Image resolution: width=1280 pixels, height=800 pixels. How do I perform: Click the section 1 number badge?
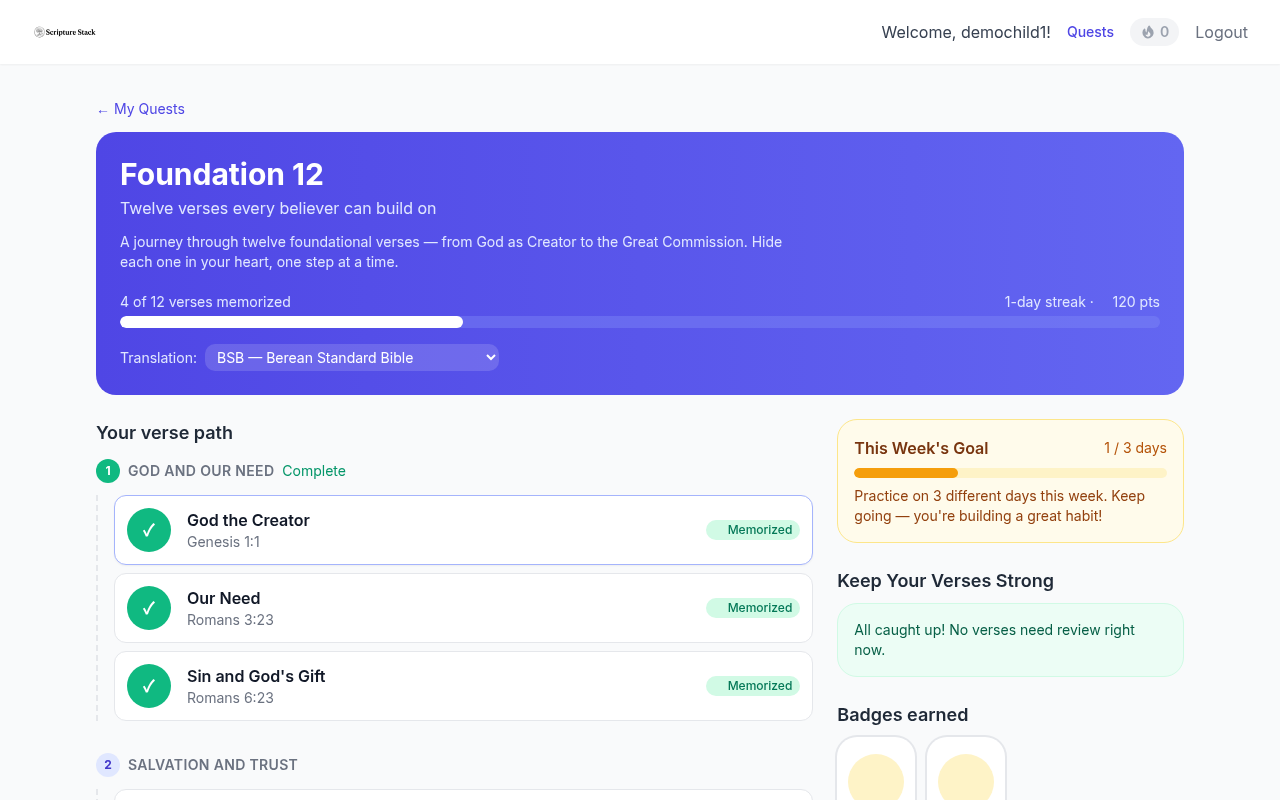[108, 471]
